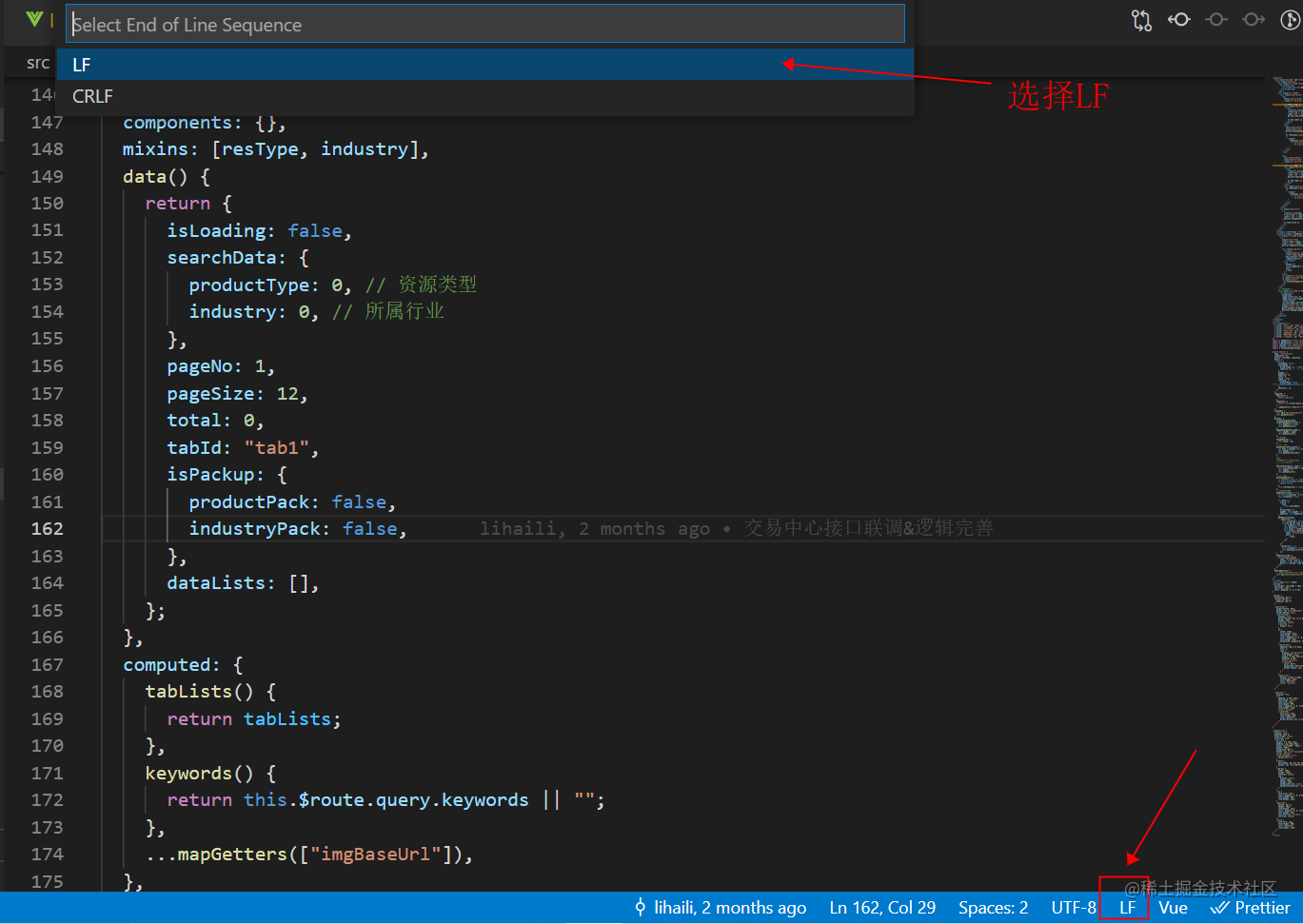Click the compare changes icon in the title bar
Screen dimensions: 1303x924
tap(1141, 19)
